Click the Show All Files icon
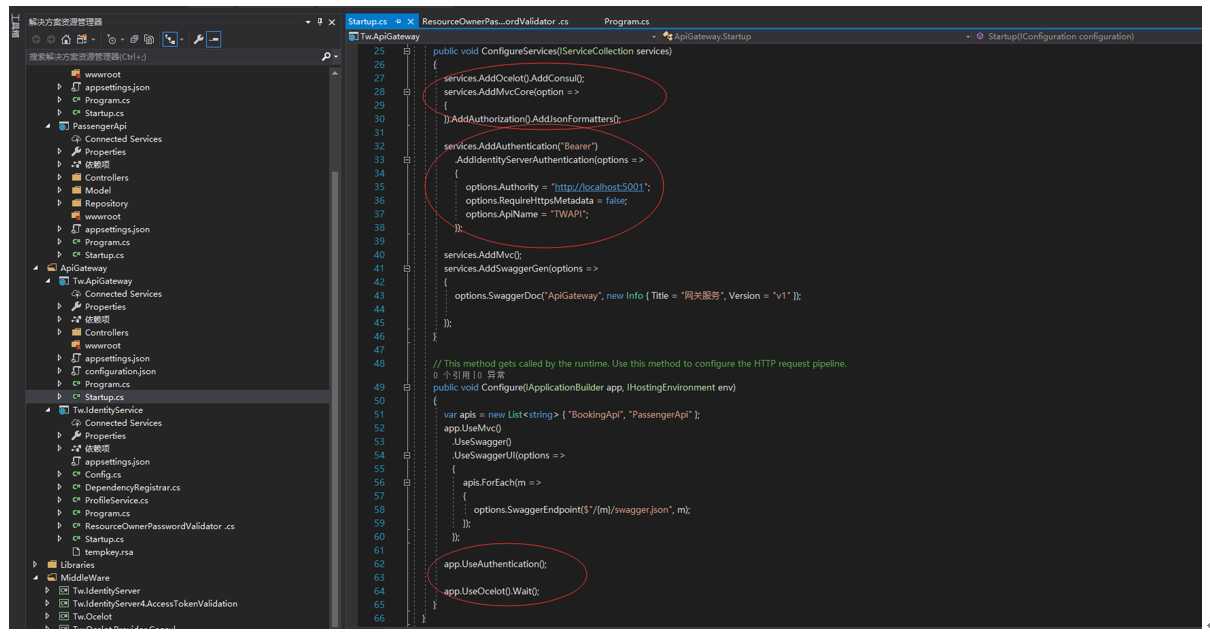Screen dimensions: 1210x635 [148, 39]
